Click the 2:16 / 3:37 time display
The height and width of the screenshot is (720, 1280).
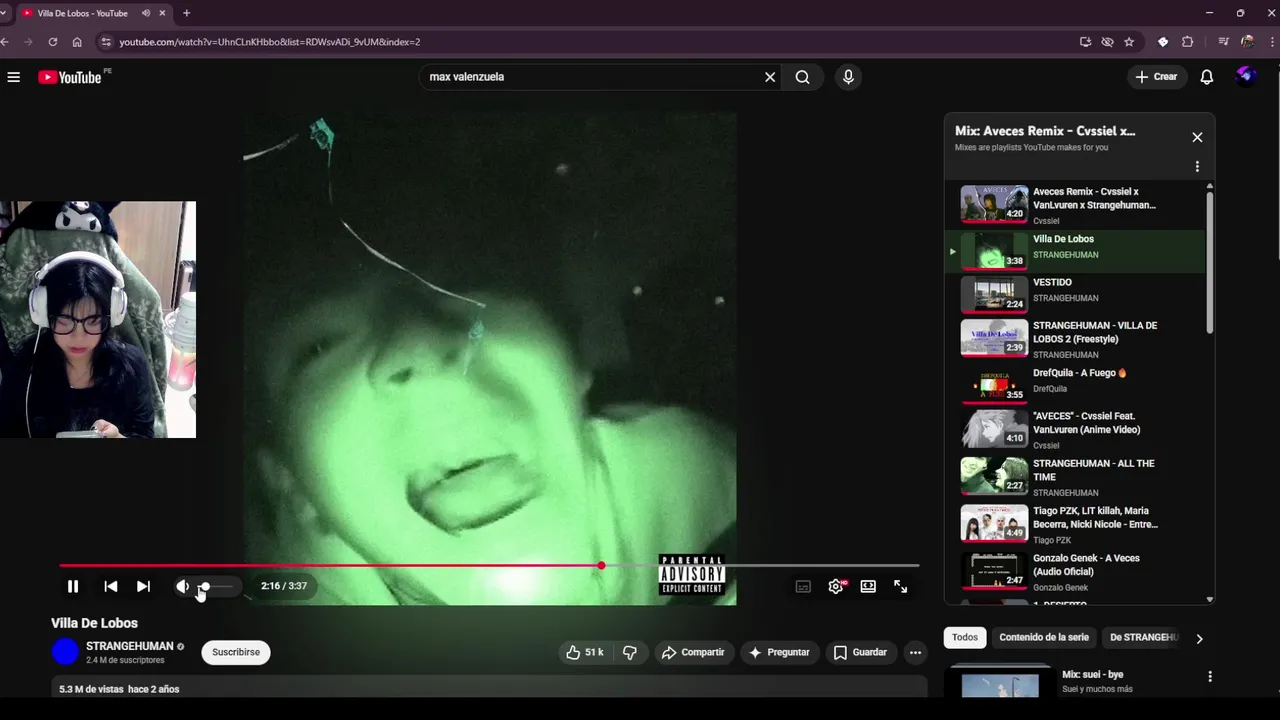click(x=284, y=587)
